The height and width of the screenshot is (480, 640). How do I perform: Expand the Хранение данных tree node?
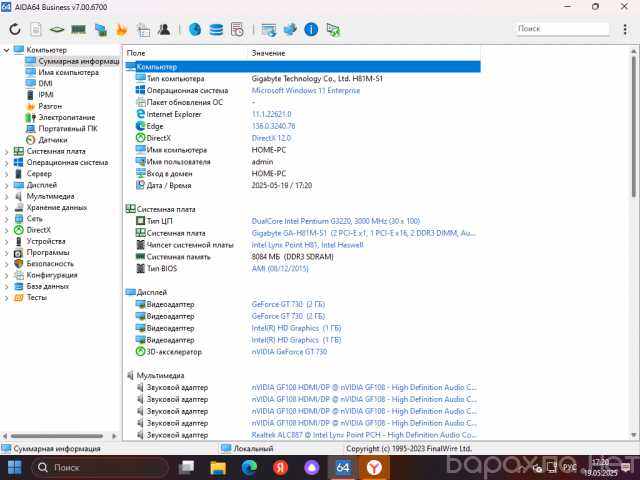6,208
